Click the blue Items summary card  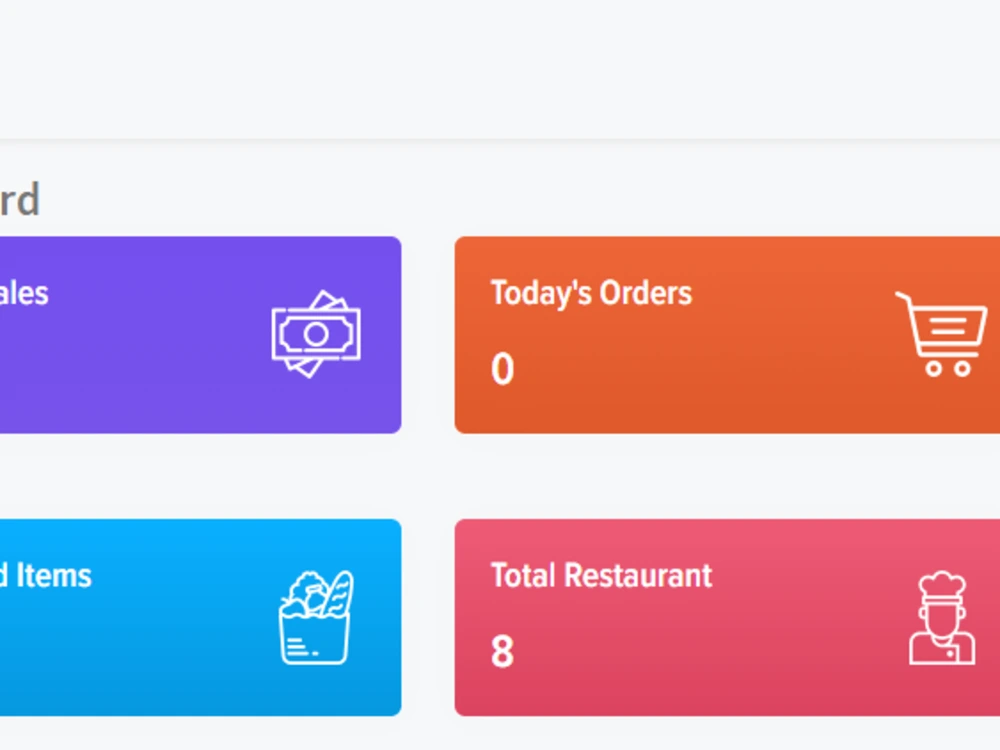click(x=200, y=617)
